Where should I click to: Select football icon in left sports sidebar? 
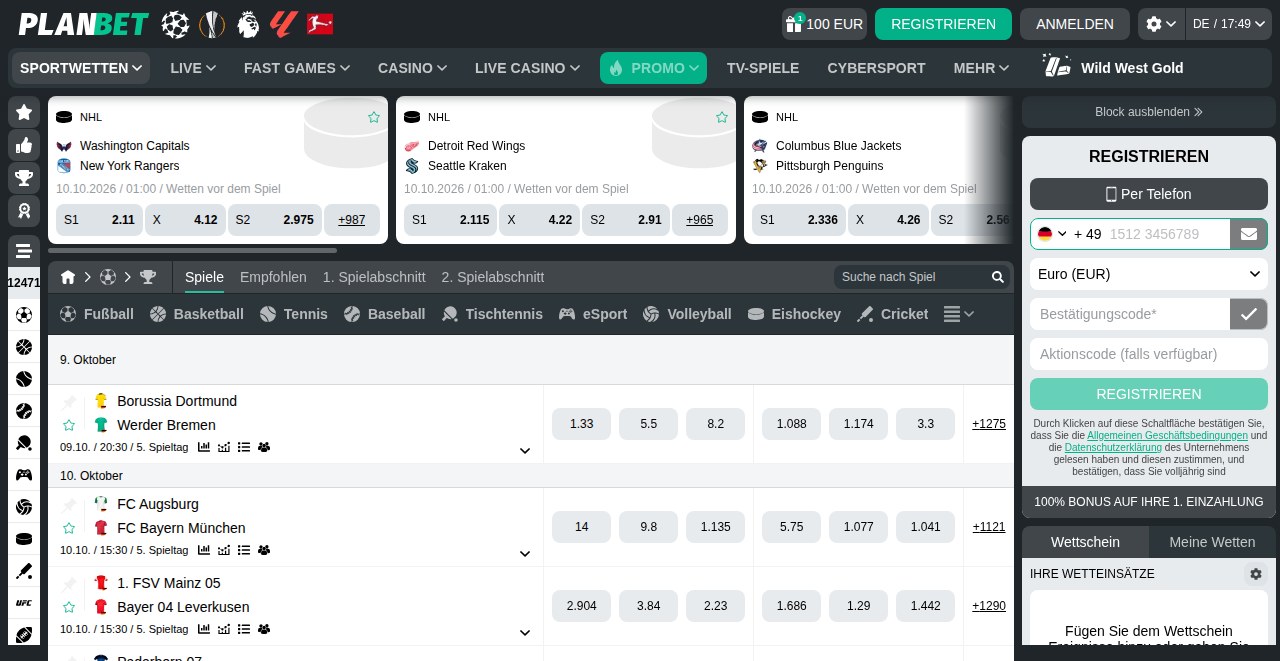[24, 315]
